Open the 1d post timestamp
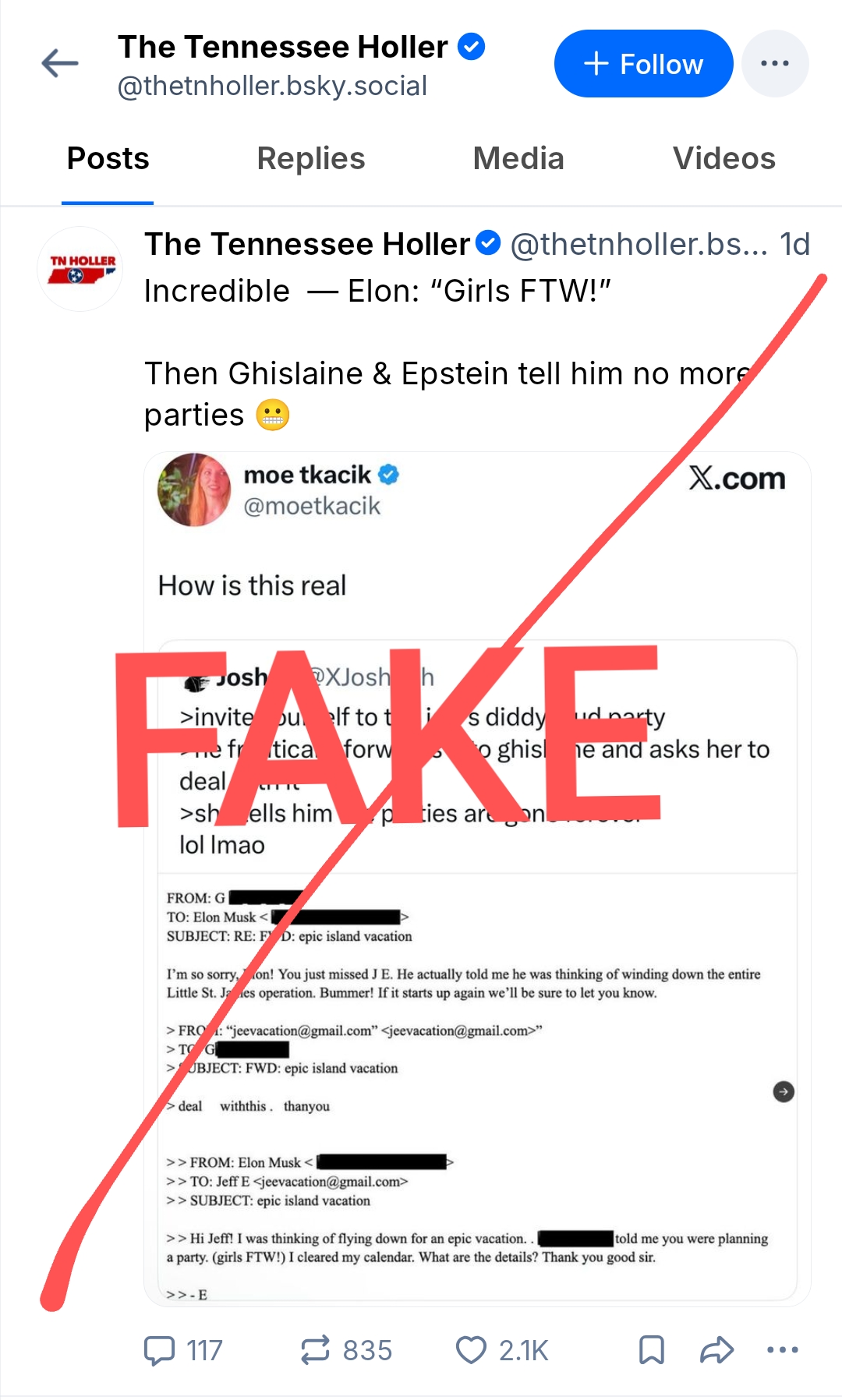842x1400 pixels. pos(794,245)
